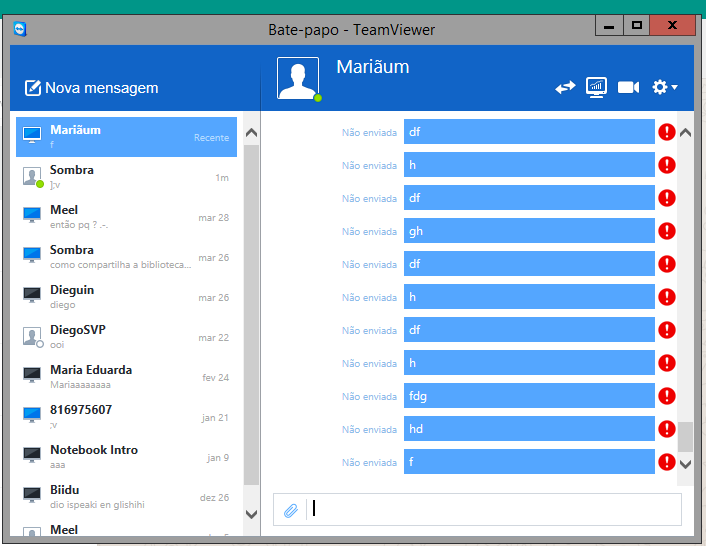
Task: Click the 816975607 computer icon
Action: [x=32, y=415]
